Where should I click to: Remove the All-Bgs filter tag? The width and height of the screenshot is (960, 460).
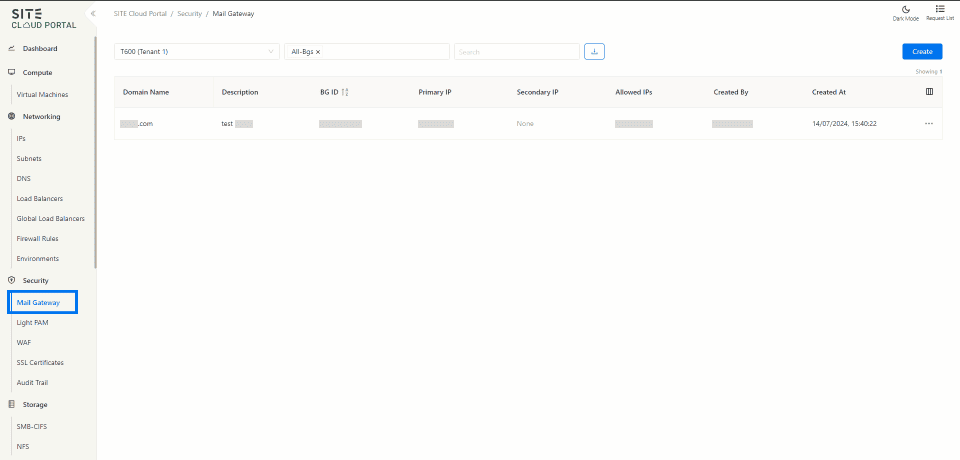[x=318, y=52]
